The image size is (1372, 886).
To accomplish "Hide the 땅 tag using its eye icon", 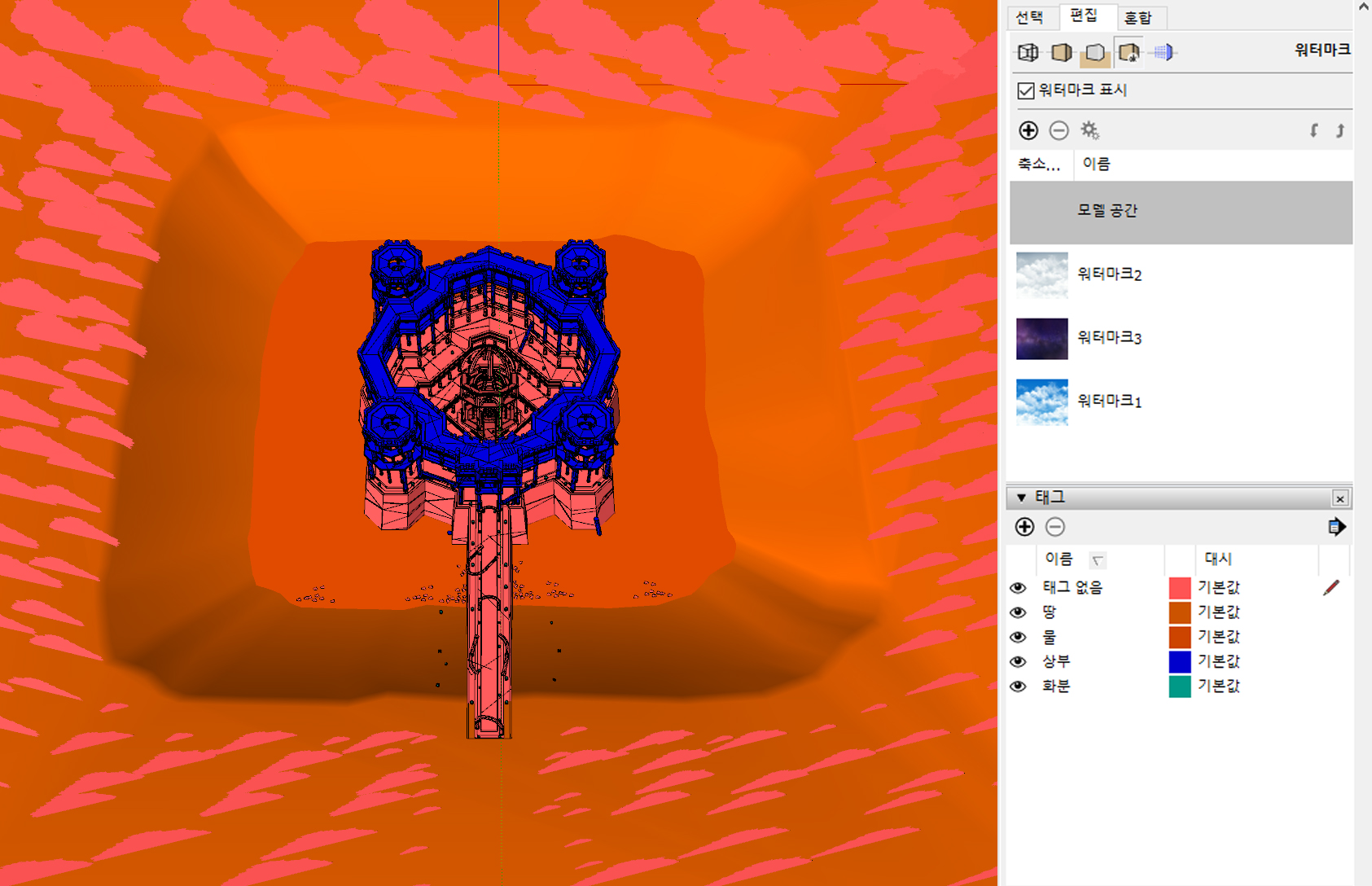I will [x=1018, y=612].
